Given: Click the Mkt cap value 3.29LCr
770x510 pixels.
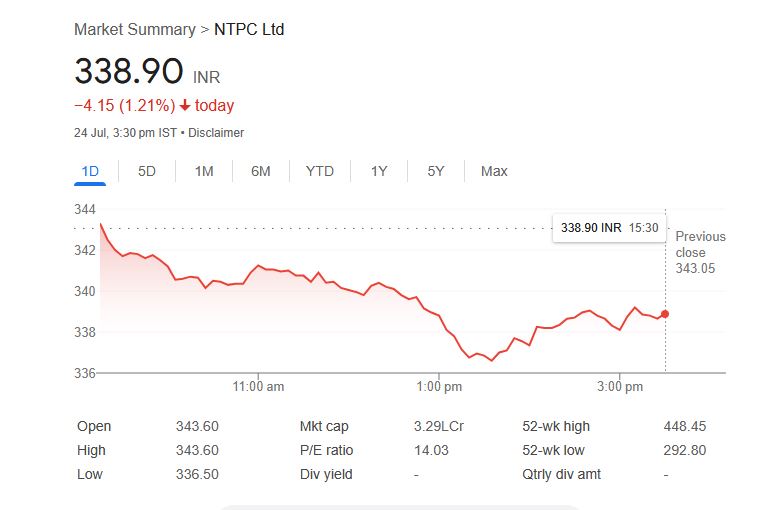Looking at the screenshot, I should point(438,426).
